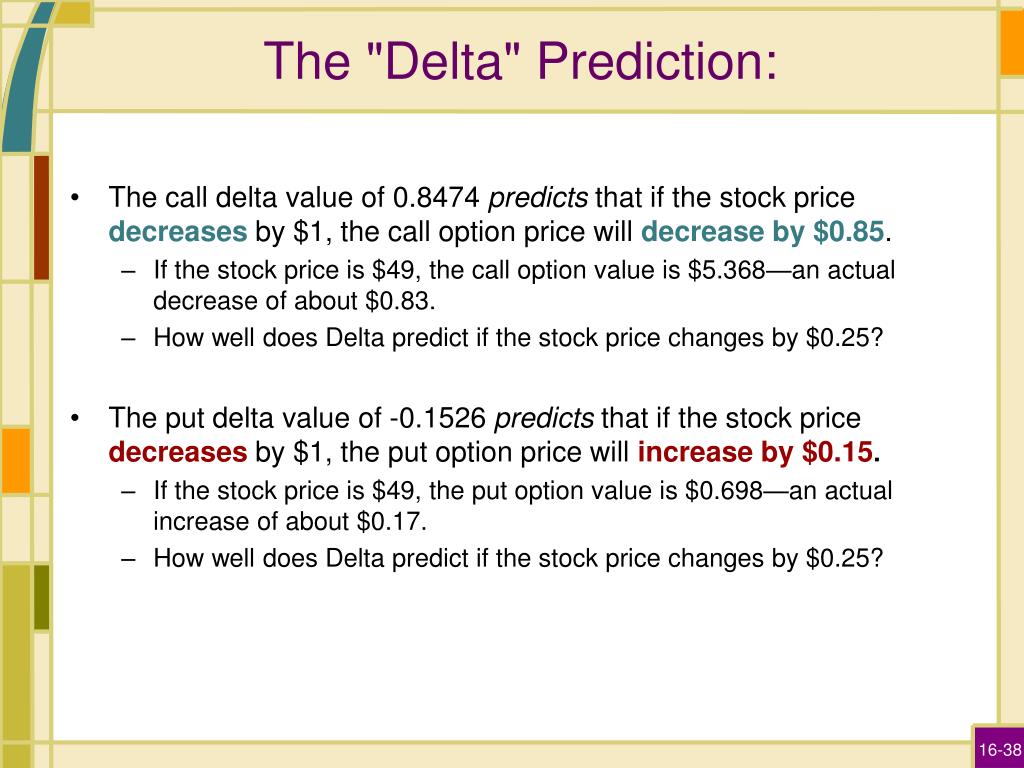Click the red word "decreases" in second bullet
Viewport: 1024px width, 768px height.
tap(178, 452)
